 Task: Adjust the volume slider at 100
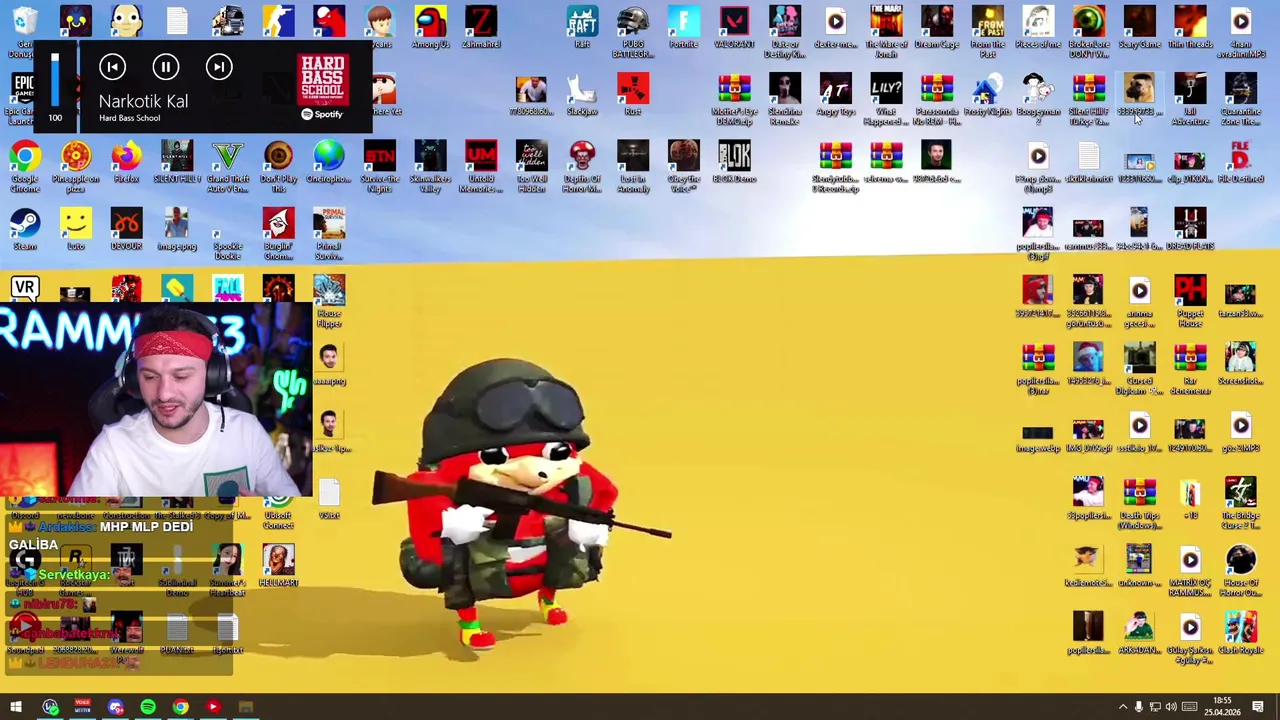[x=55, y=79]
